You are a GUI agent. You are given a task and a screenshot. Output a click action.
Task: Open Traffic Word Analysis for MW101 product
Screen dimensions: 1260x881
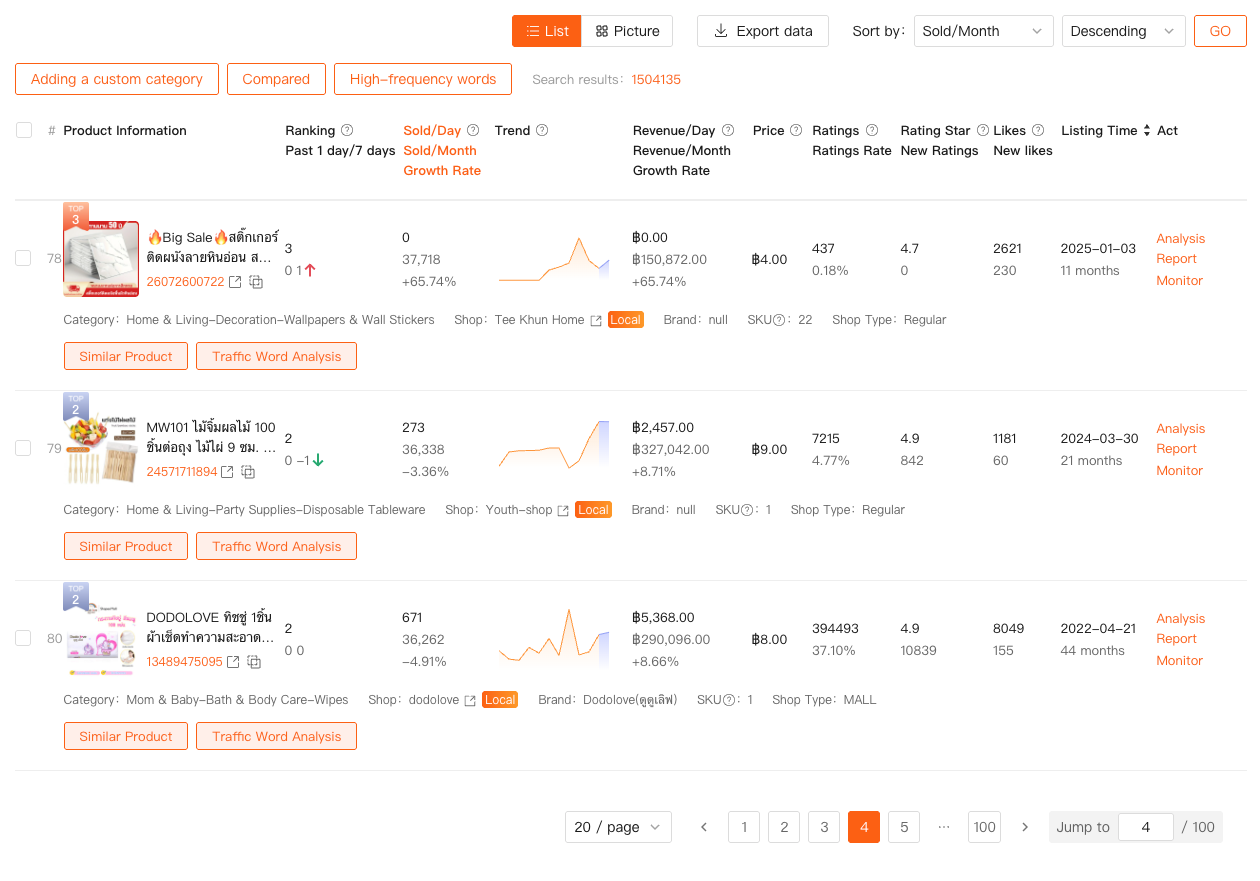(x=276, y=546)
